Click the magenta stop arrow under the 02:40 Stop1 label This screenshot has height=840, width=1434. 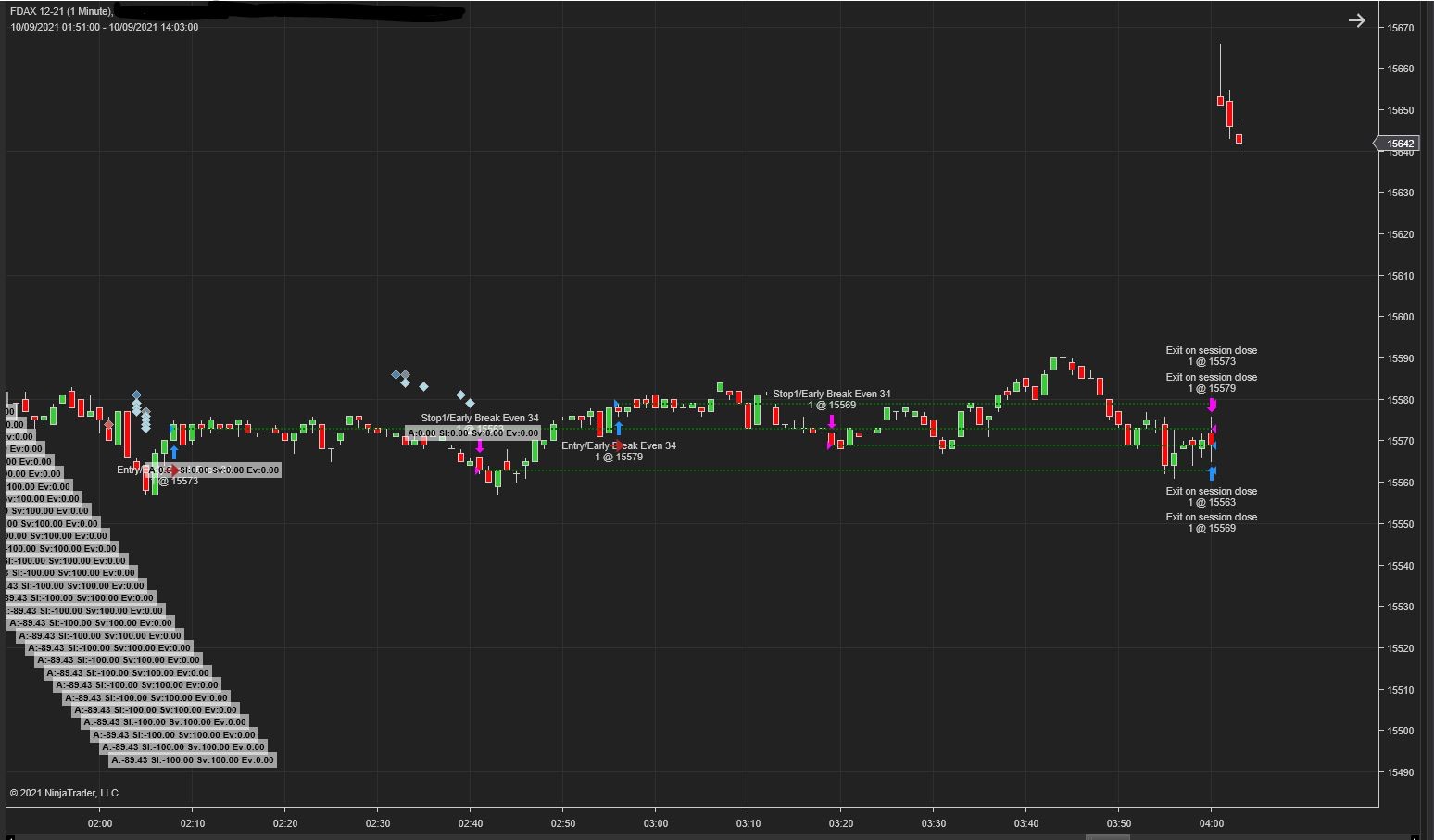click(x=480, y=446)
